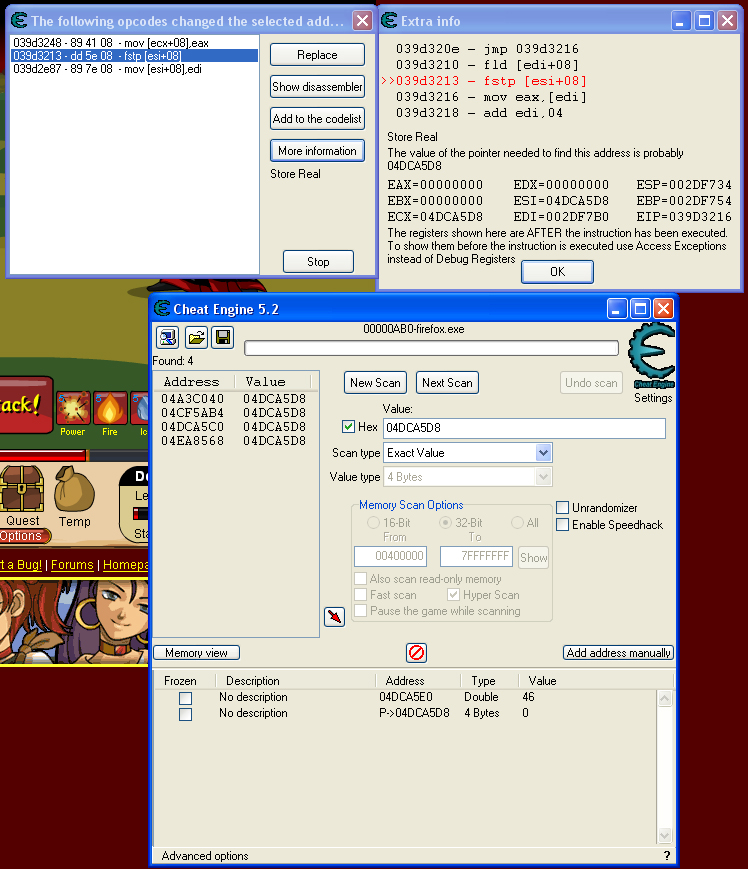Click the open process icon
This screenshot has height=869, width=748.
(166, 337)
